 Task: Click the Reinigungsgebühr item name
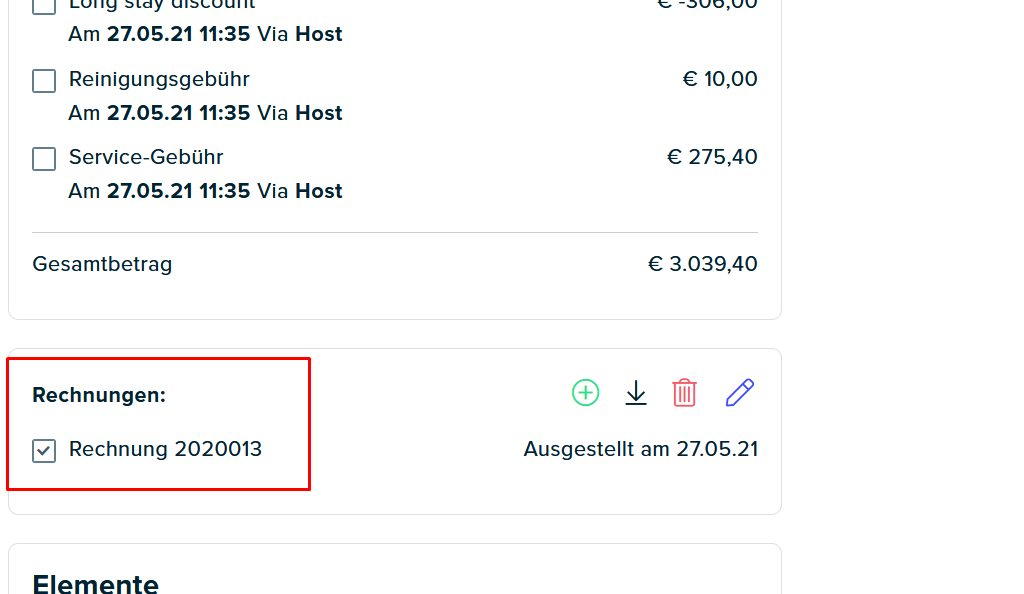pyautogui.click(x=159, y=80)
